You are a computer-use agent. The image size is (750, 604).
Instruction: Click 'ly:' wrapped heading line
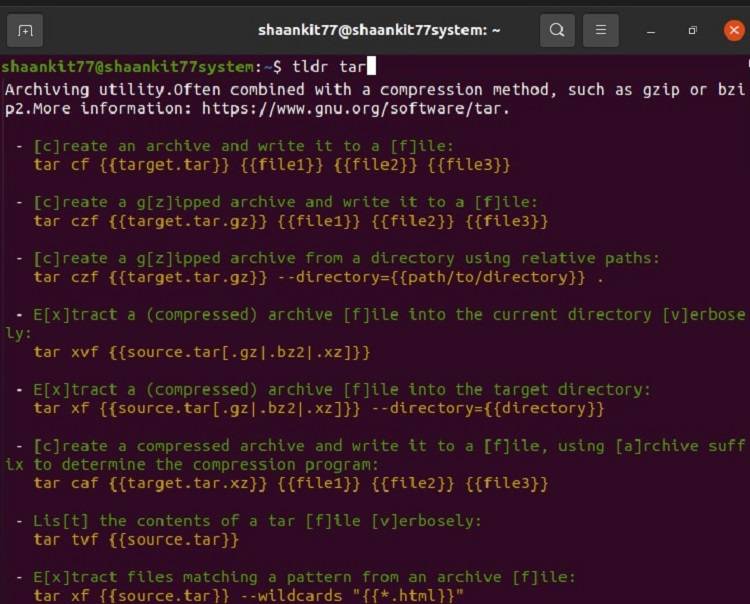point(18,333)
